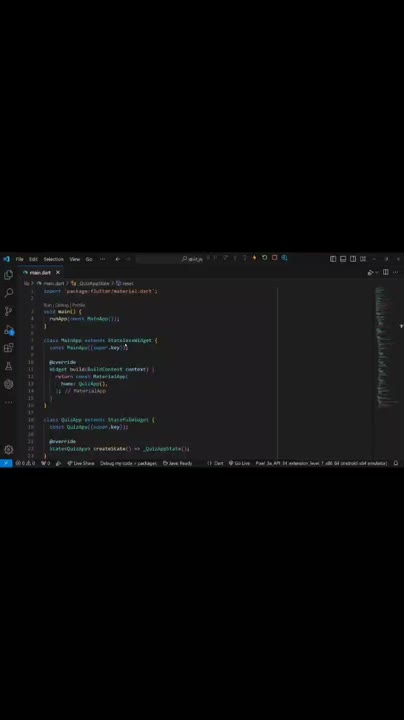Open the File menu

coord(20,259)
